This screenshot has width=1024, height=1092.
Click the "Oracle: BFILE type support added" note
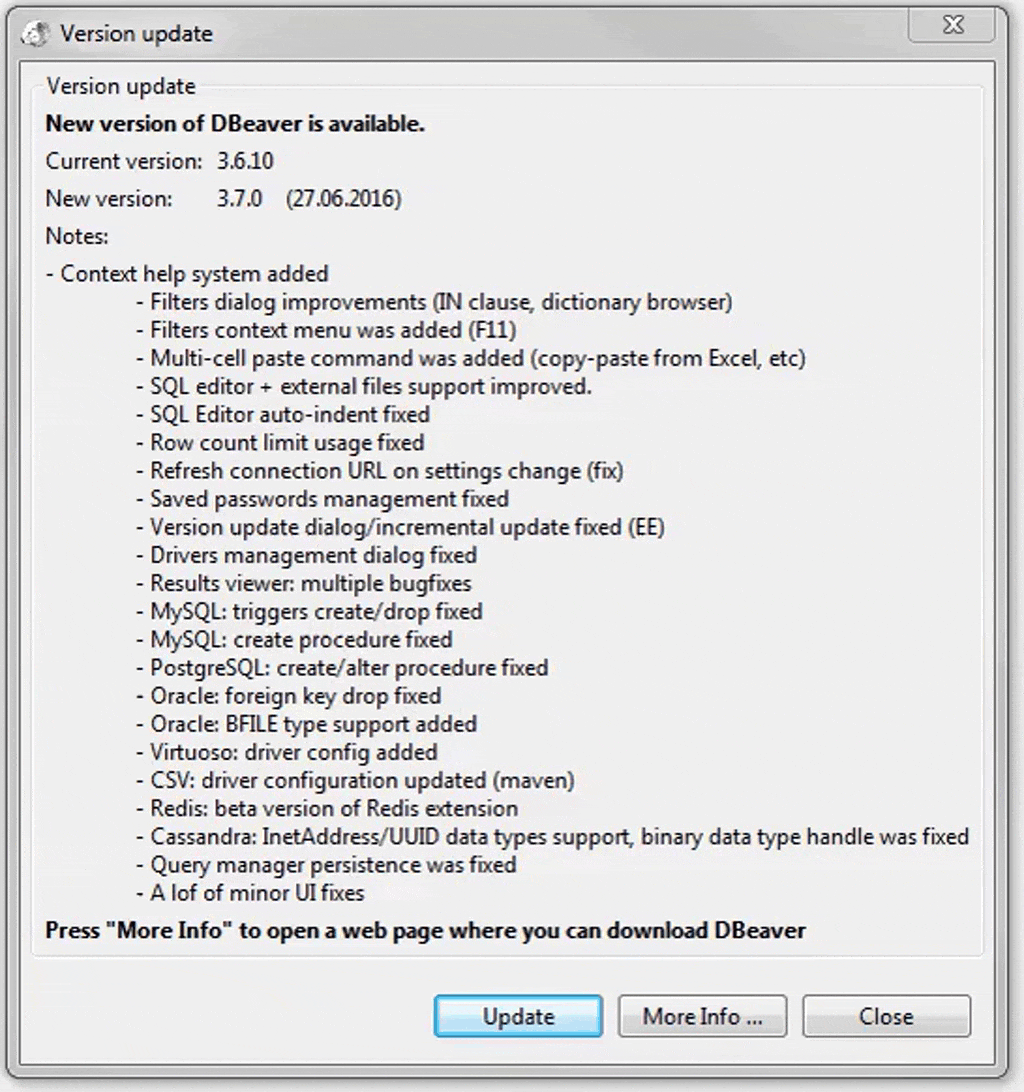pos(313,723)
